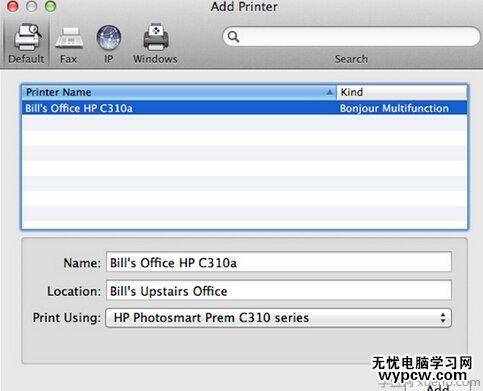Select the Bill's Office HP C310a row
The width and height of the screenshot is (483, 391).
[x=245, y=108]
